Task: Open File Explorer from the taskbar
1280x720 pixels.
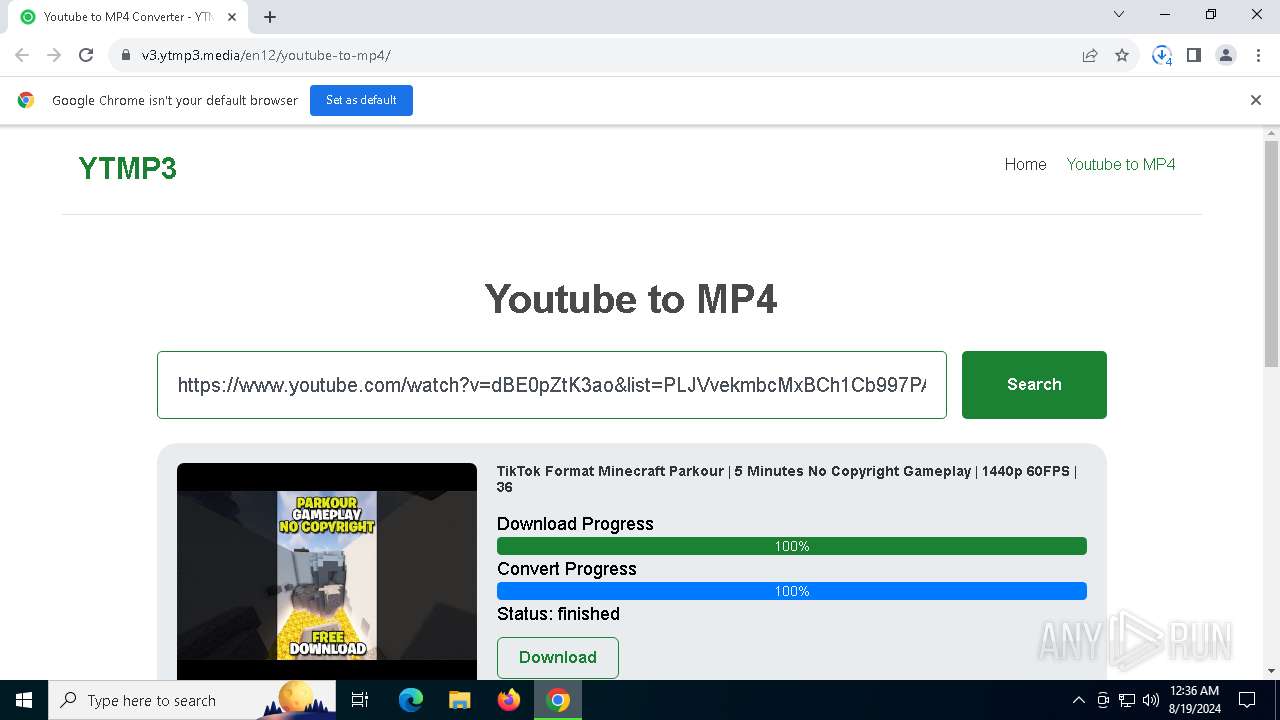Action: pyautogui.click(x=459, y=700)
